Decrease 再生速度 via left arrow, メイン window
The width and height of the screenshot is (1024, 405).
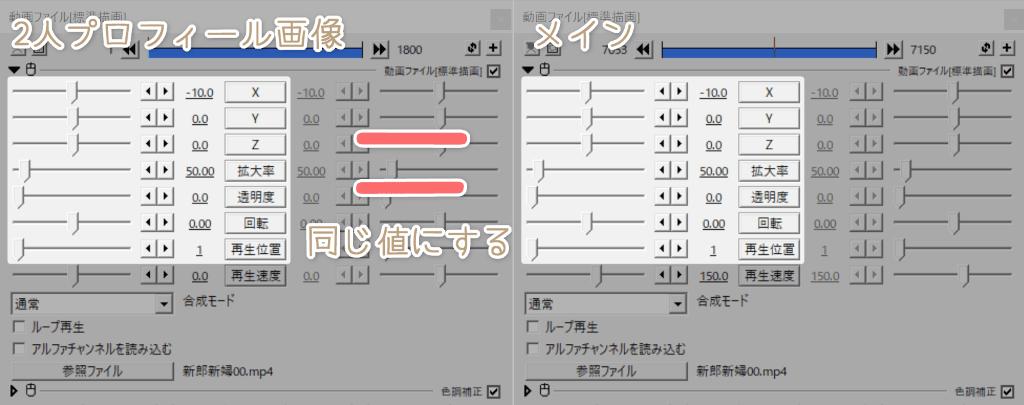click(x=663, y=275)
